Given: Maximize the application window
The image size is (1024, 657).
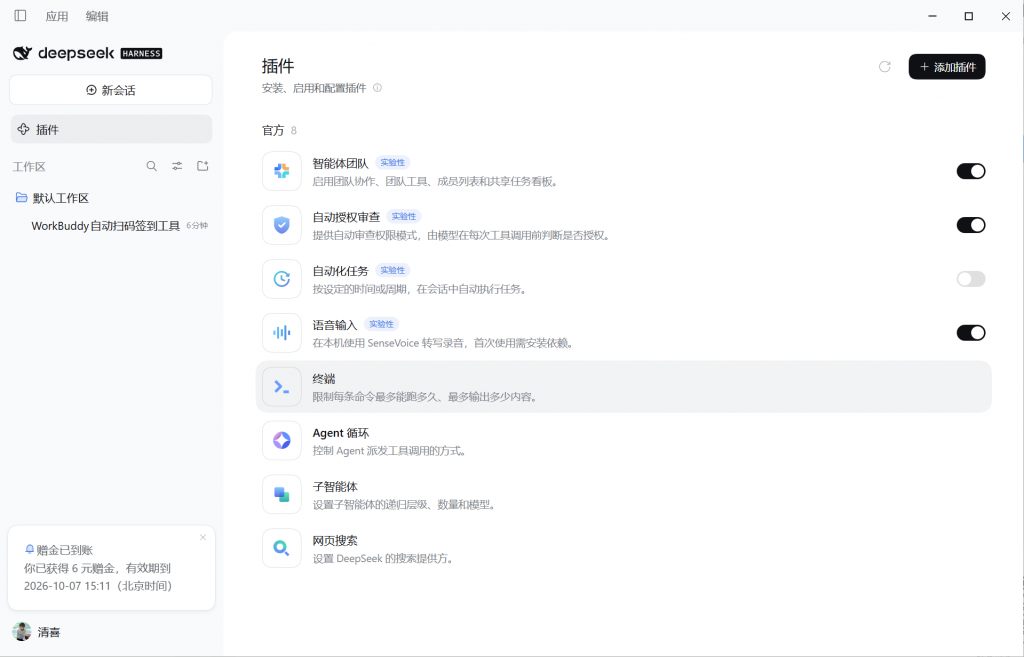Looking at the screenshot, I should (969, 16).
